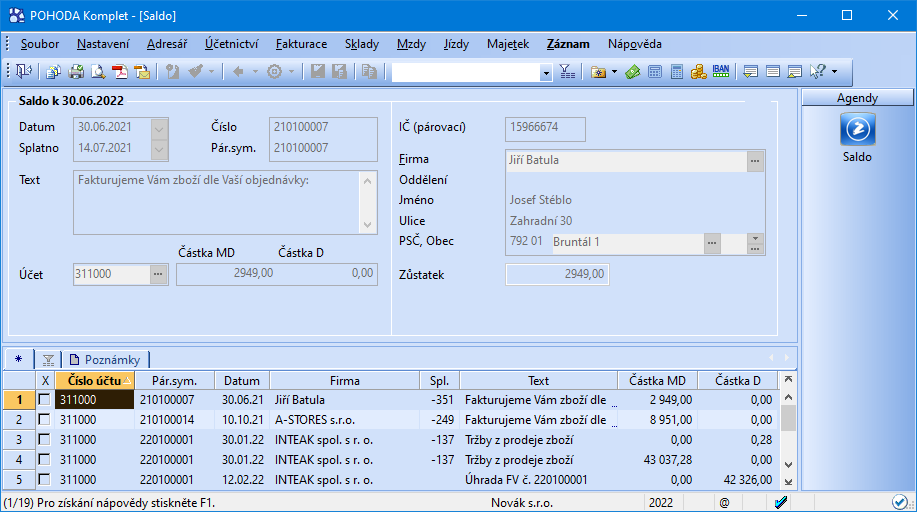Click the IČ (párovací) field
Screen dimensions: 917x512
(545, 129)
